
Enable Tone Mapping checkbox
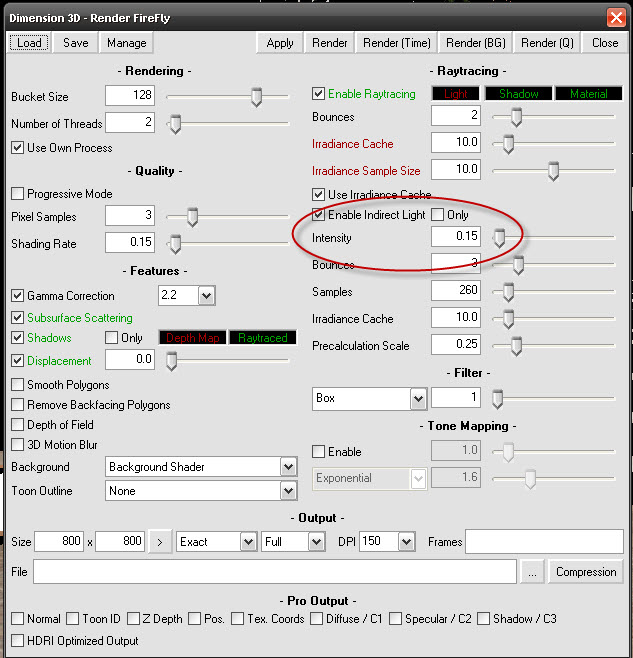pos(318,452)
